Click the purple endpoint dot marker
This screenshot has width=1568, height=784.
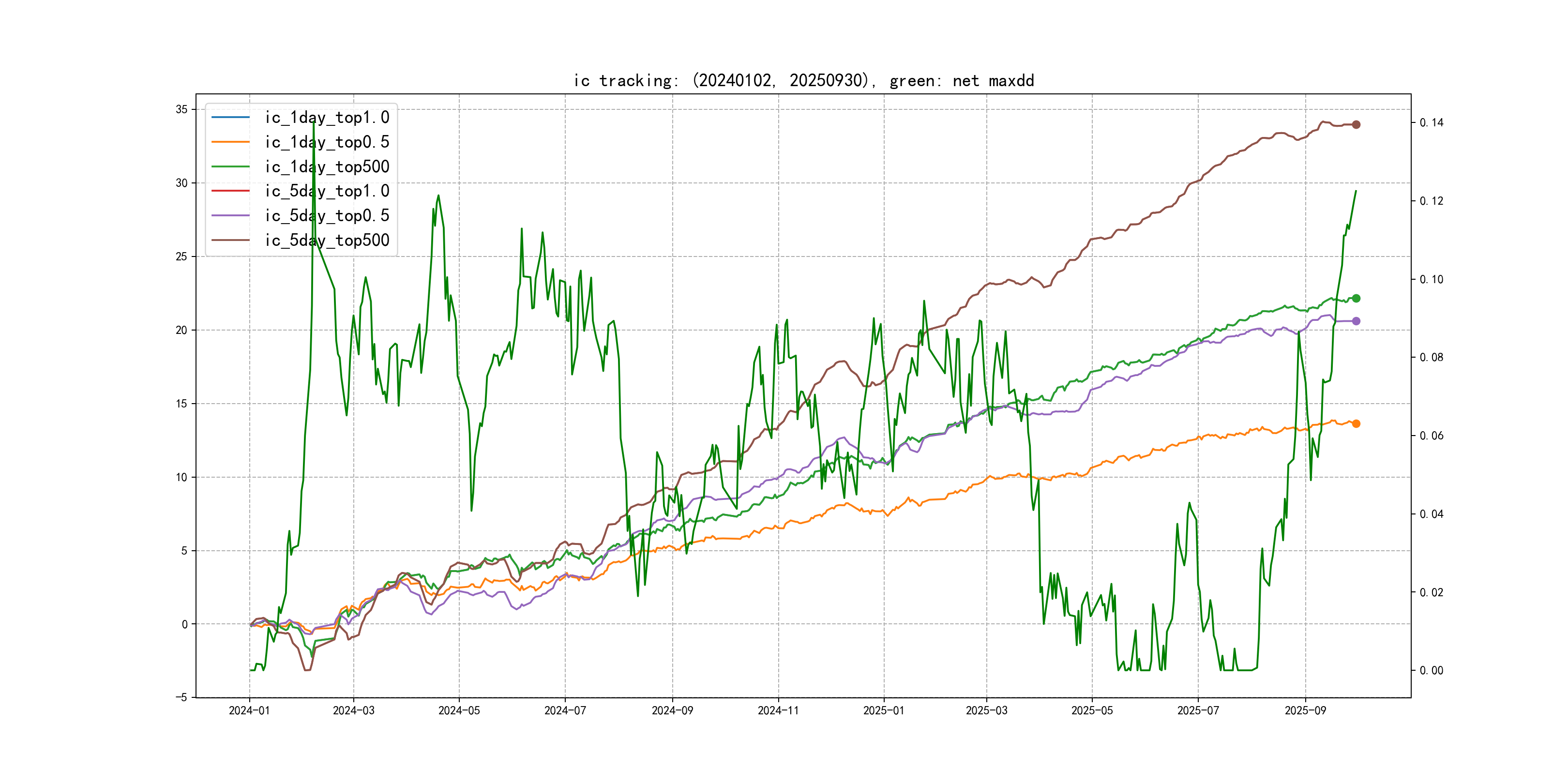point(1356,321)
